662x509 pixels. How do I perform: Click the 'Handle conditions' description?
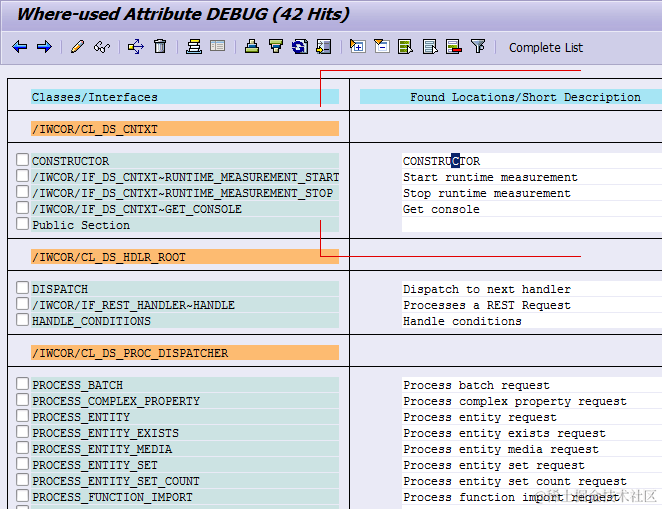[462, 321]
